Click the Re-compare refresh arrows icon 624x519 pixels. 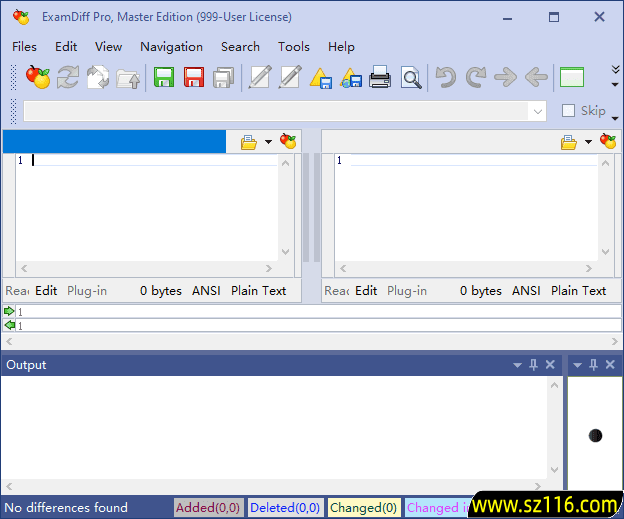click(68, 77)
